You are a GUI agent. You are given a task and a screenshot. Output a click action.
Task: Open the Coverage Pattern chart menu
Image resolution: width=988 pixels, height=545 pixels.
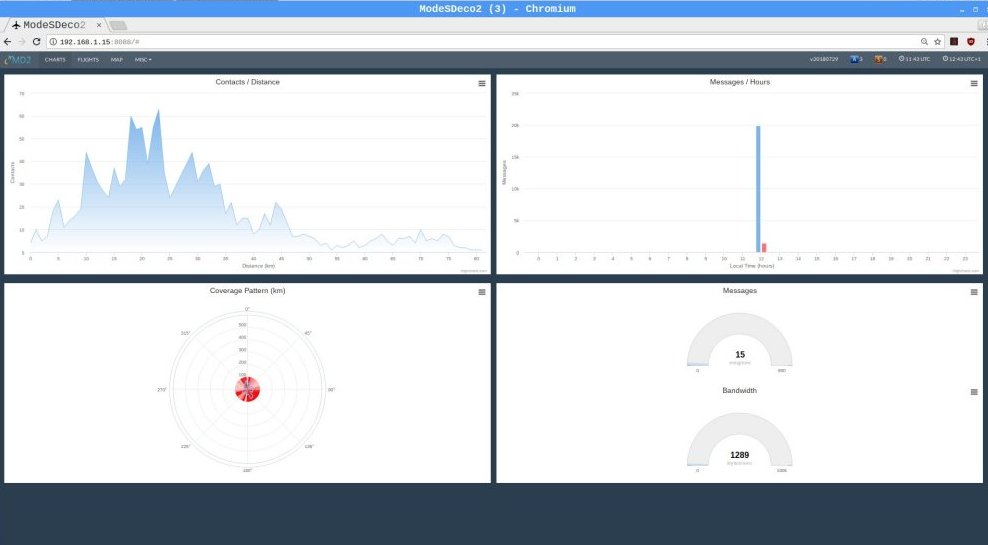point(482,292)
